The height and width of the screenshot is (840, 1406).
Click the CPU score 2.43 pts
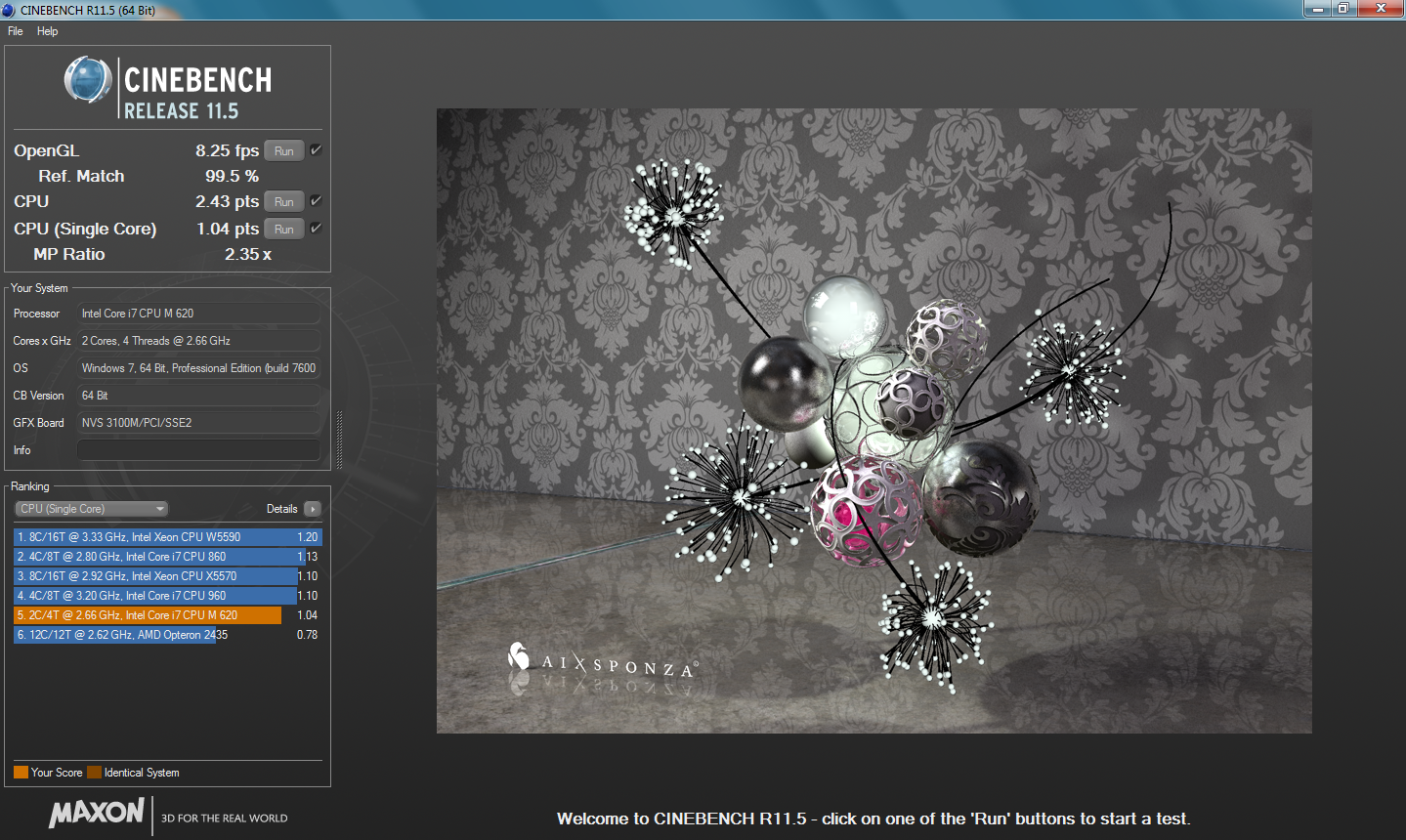point(227,201)
